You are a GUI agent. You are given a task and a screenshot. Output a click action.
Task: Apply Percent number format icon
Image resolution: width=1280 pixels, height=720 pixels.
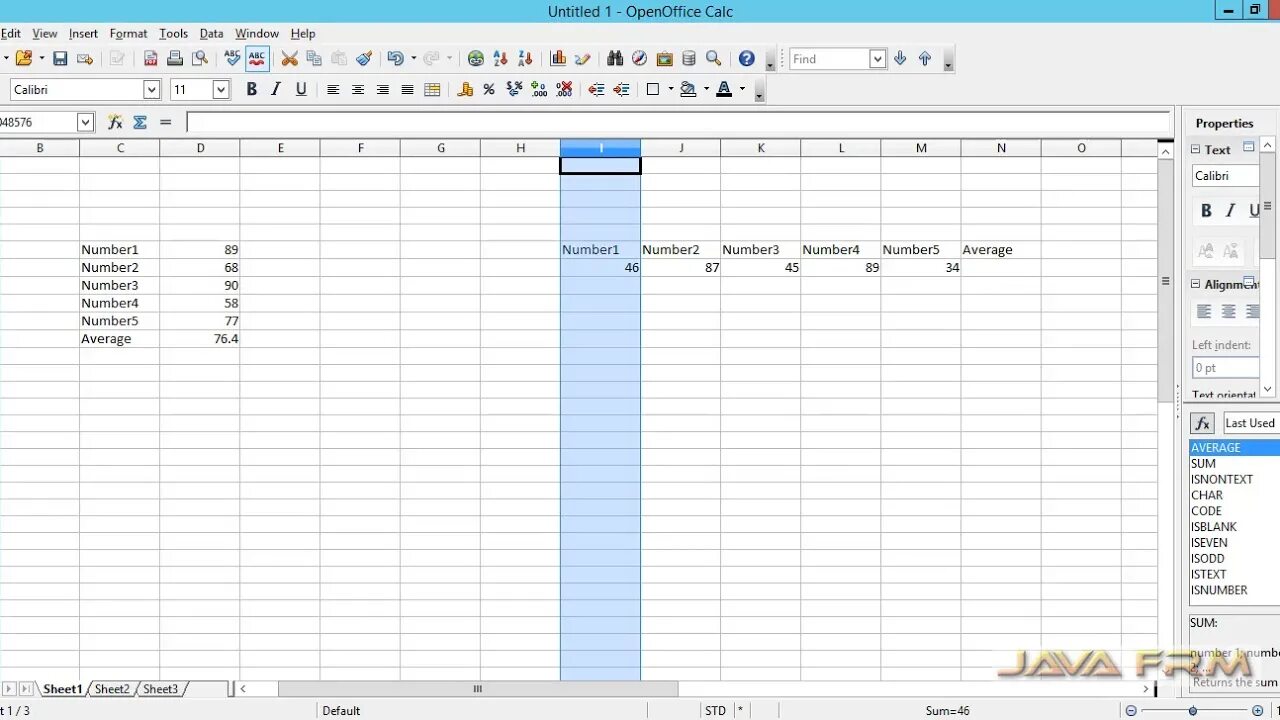(x=489, y=90)
